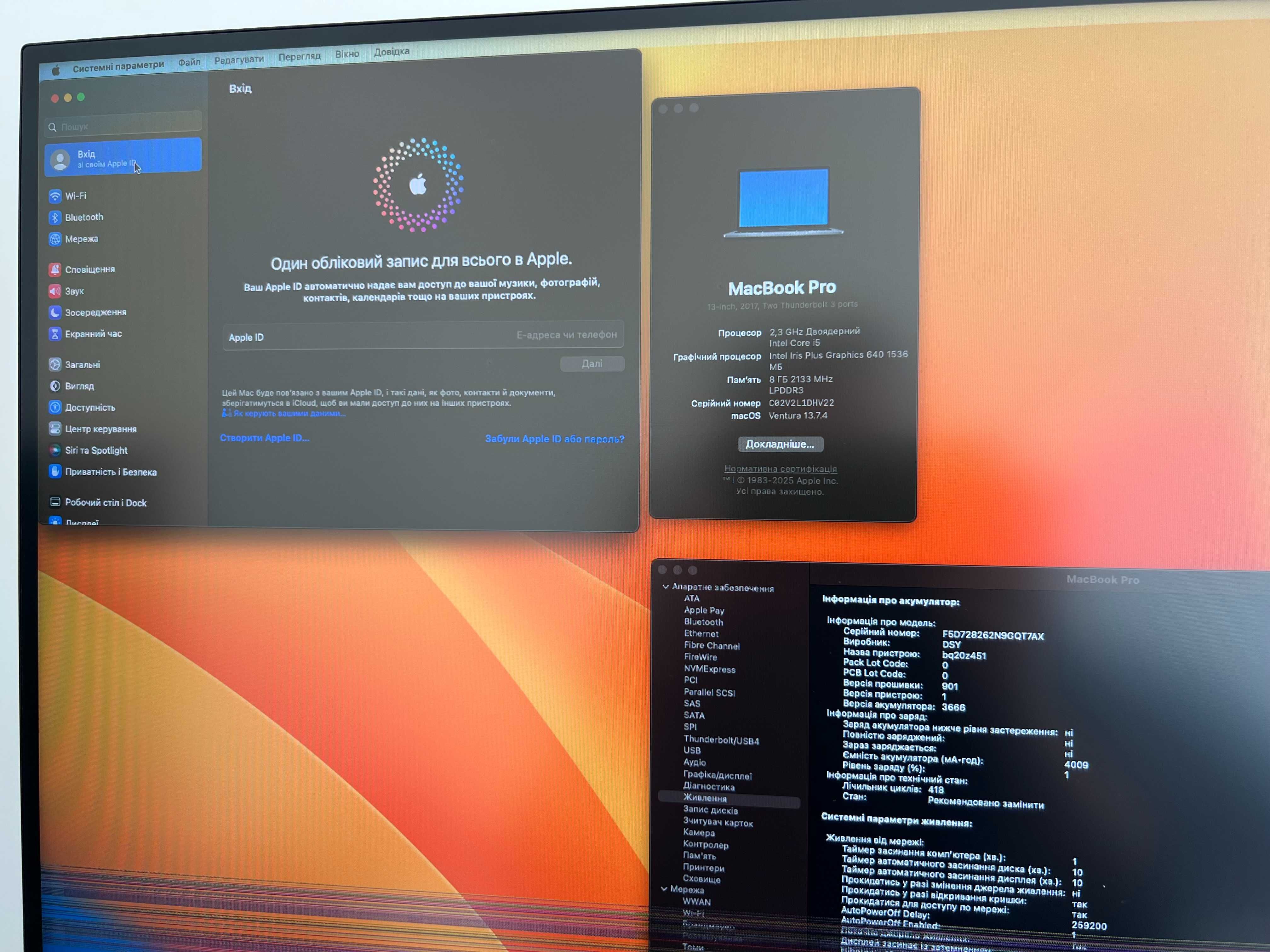The image size is (1270, 952).
Task: Select Parallel SCSI in hardware list
Action: click(709, 693)
